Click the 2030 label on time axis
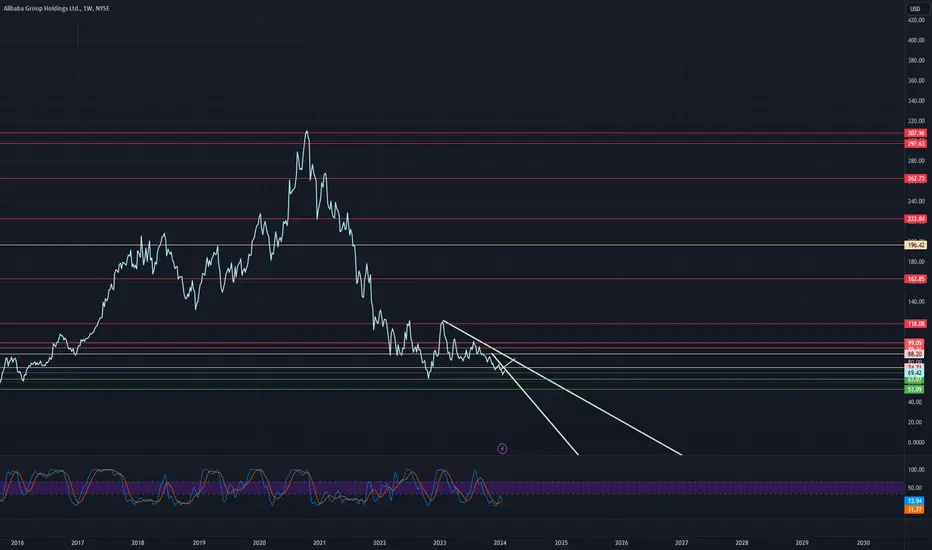Viewport: 932px width, 550px height. pyautogui.click(x=863, y=543)
